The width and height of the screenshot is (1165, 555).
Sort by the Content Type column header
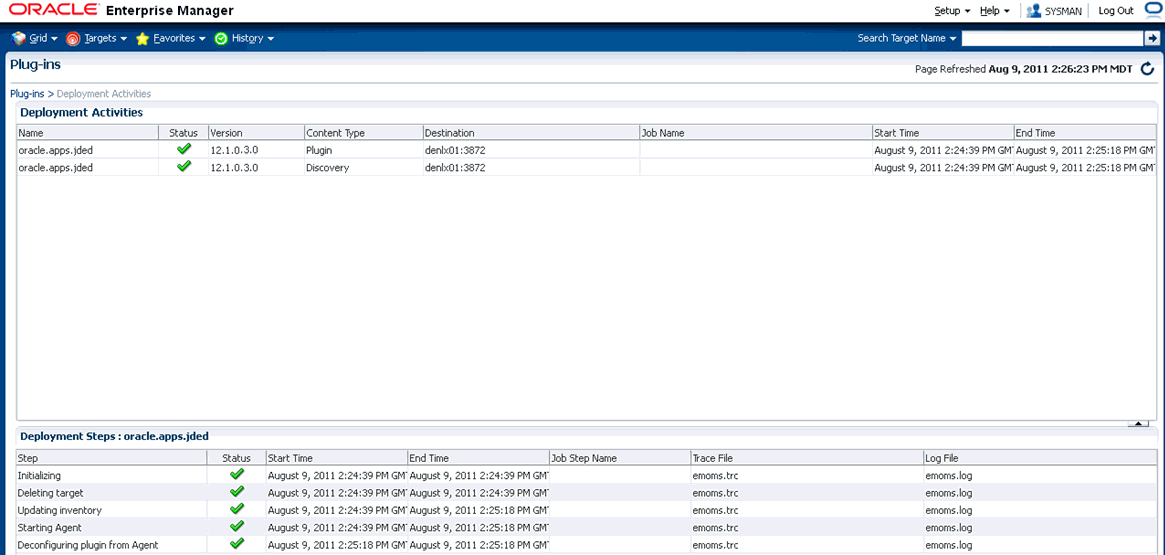335,133
